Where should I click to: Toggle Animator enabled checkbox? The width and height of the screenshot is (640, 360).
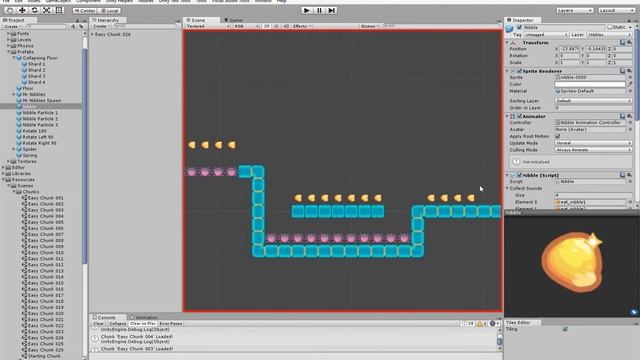(x=519, y=116)
